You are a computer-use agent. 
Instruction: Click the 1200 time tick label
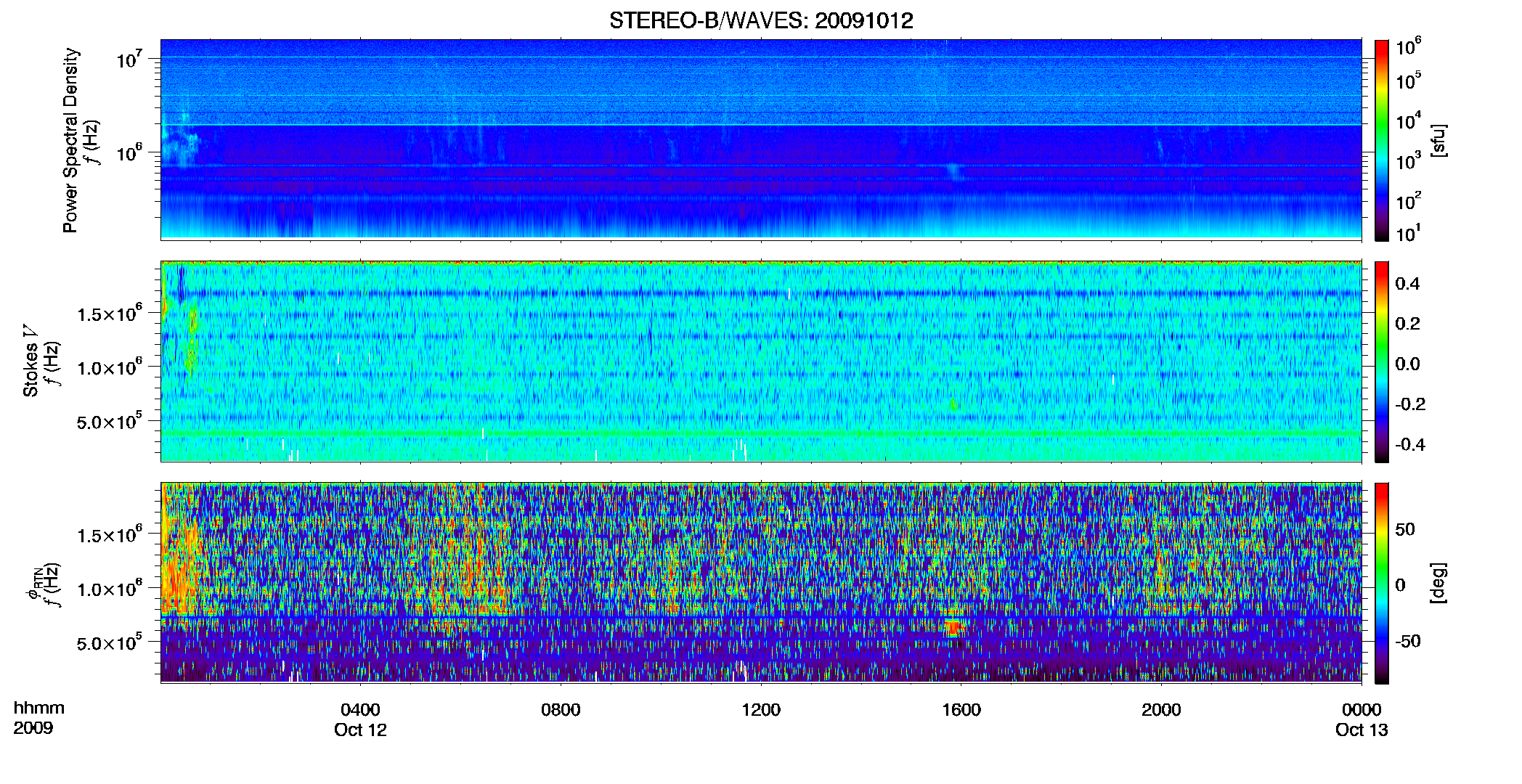[x=761, y=710]
